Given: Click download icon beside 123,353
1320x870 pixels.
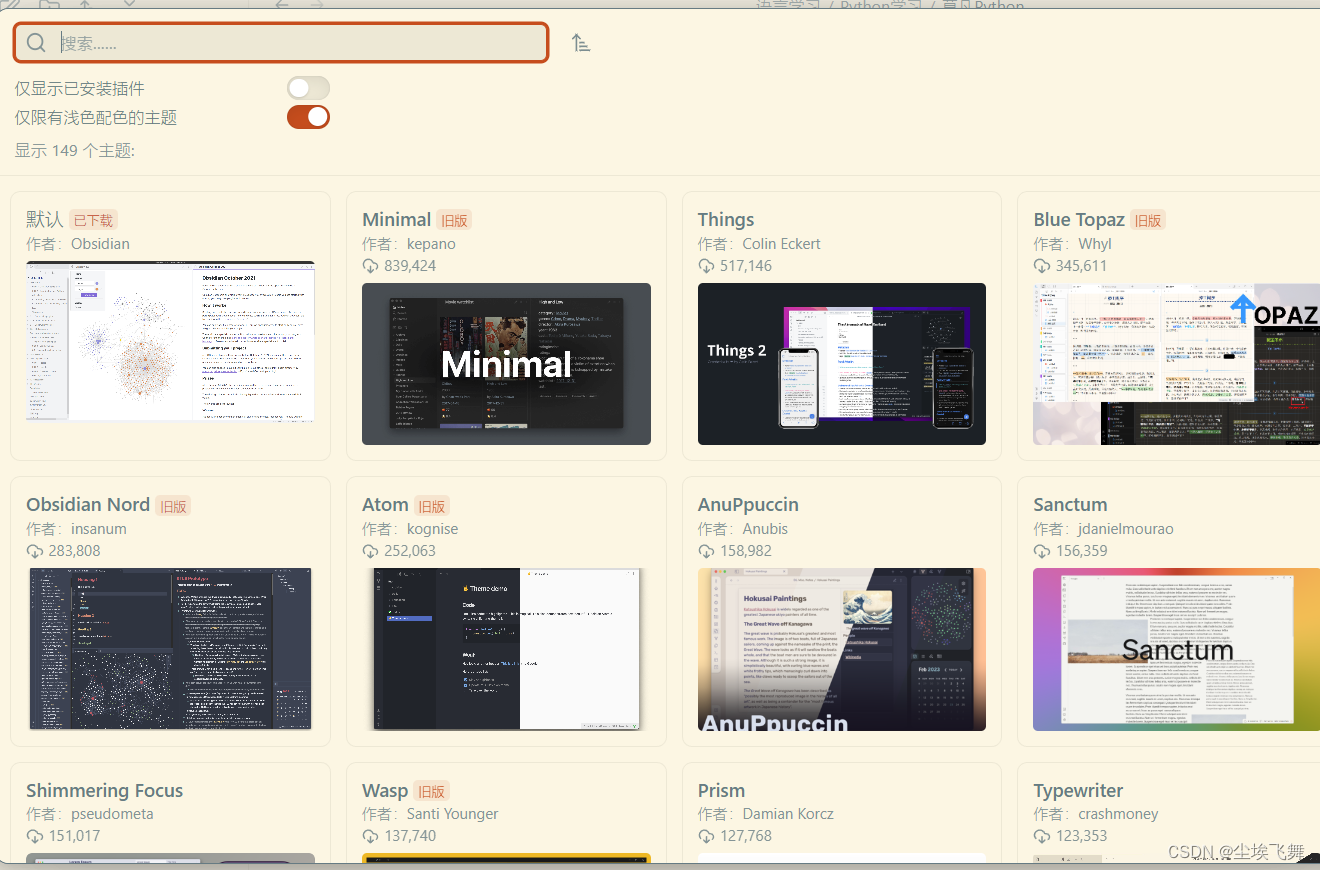Looking at the screenshot, I should (x=1042, y=836).
